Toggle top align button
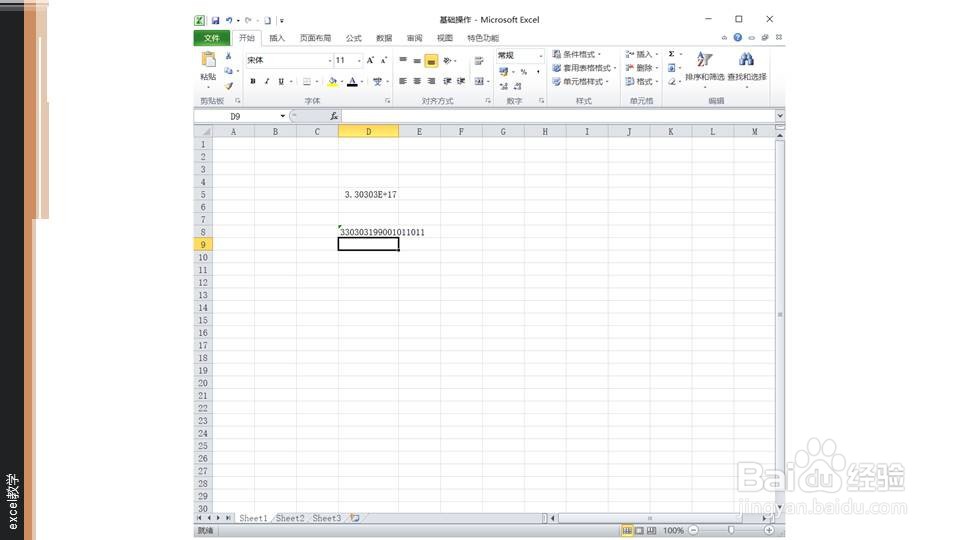 (x=403, y=61)
